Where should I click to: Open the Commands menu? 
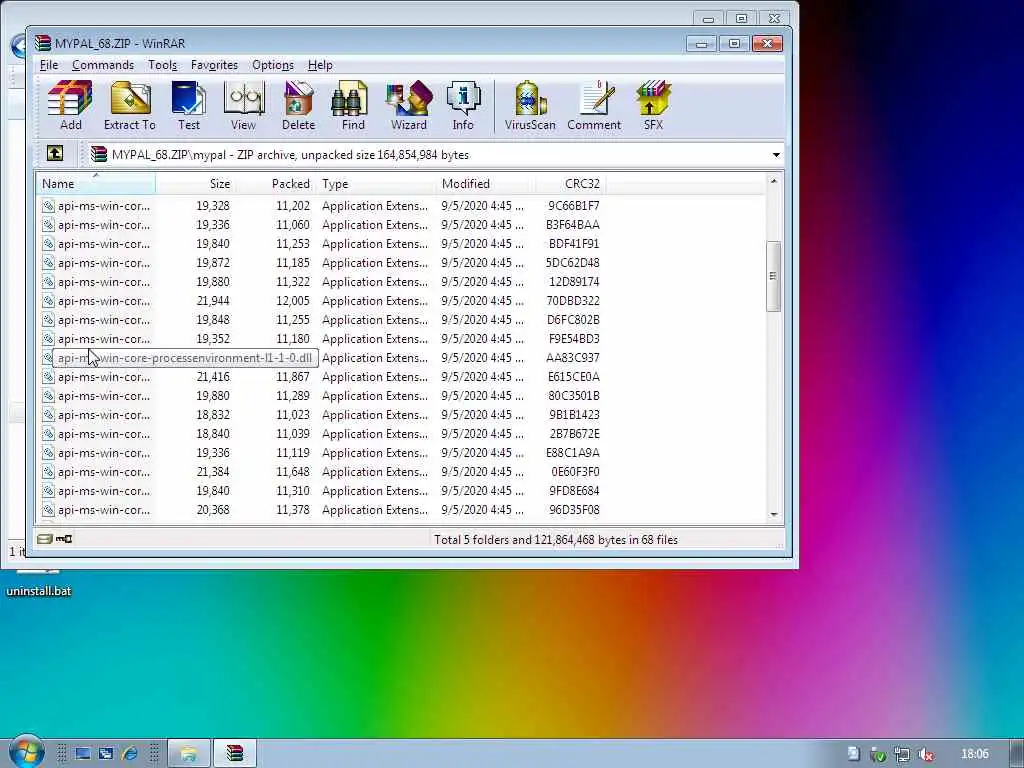click(103, 65)
